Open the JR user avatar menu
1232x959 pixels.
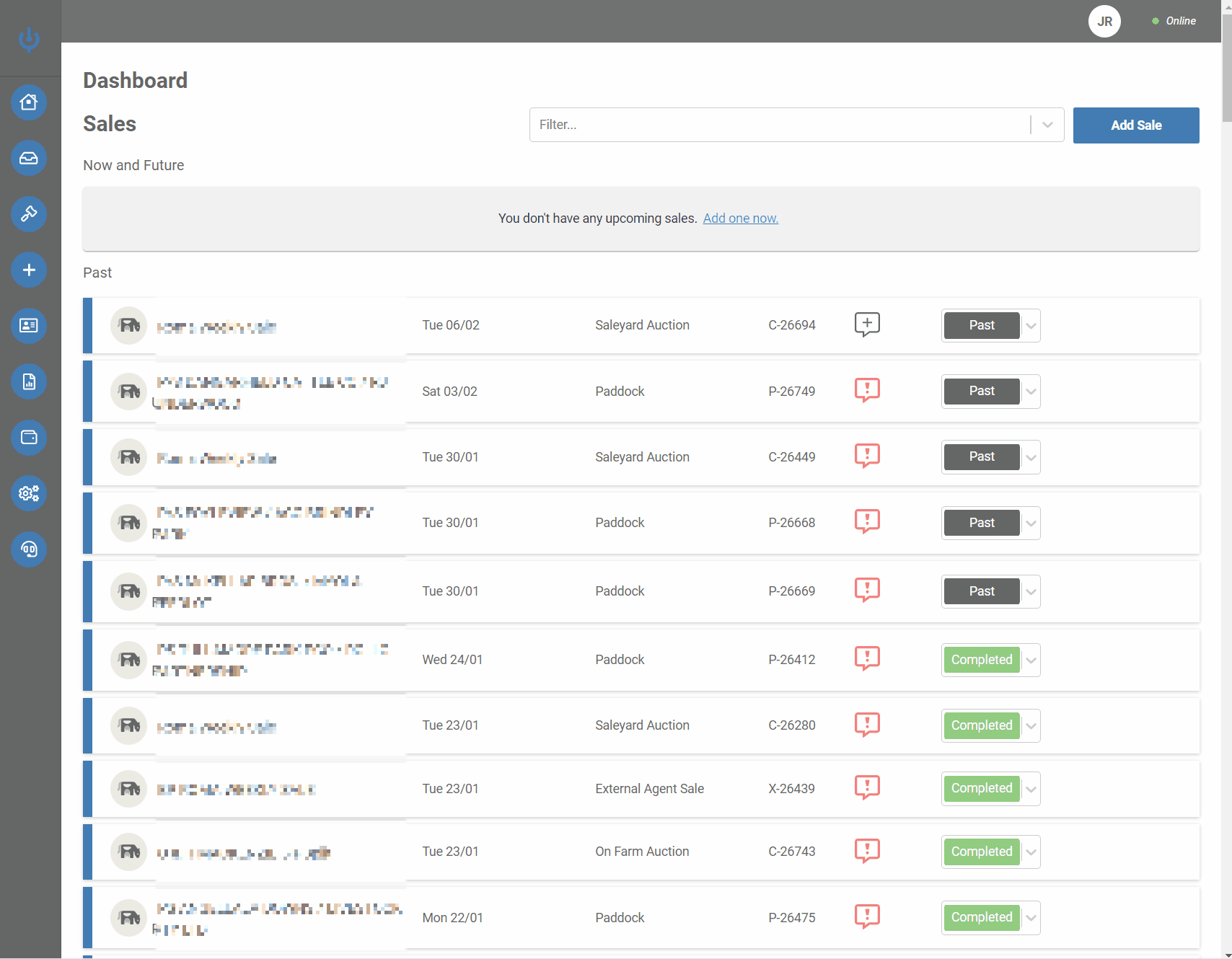1104,22
